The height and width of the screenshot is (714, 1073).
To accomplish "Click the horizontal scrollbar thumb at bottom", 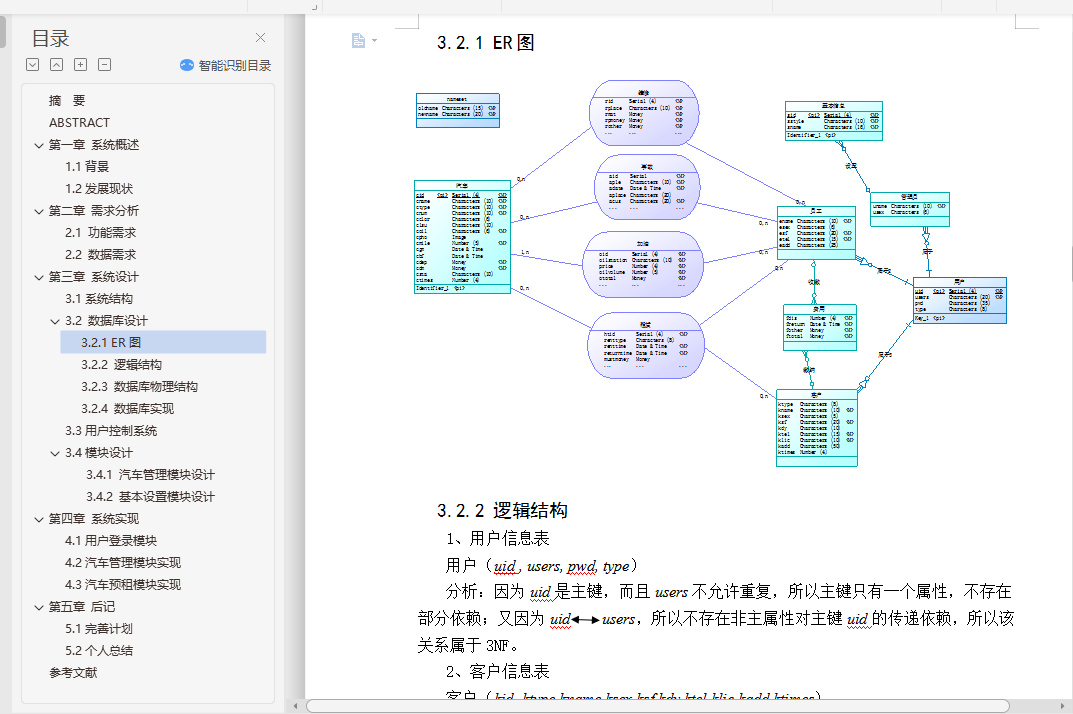I will tap(658, 706).
